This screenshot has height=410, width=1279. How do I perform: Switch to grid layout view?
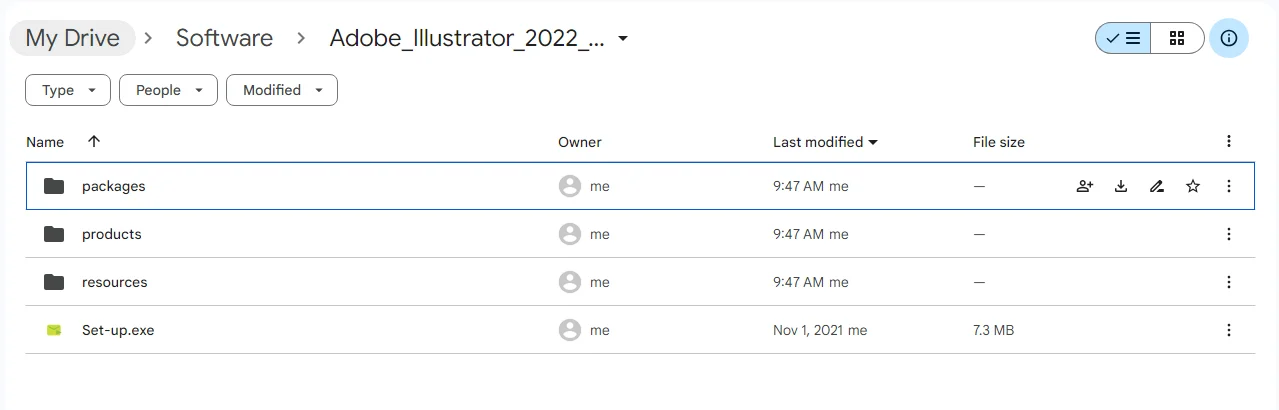[1177, 38]
